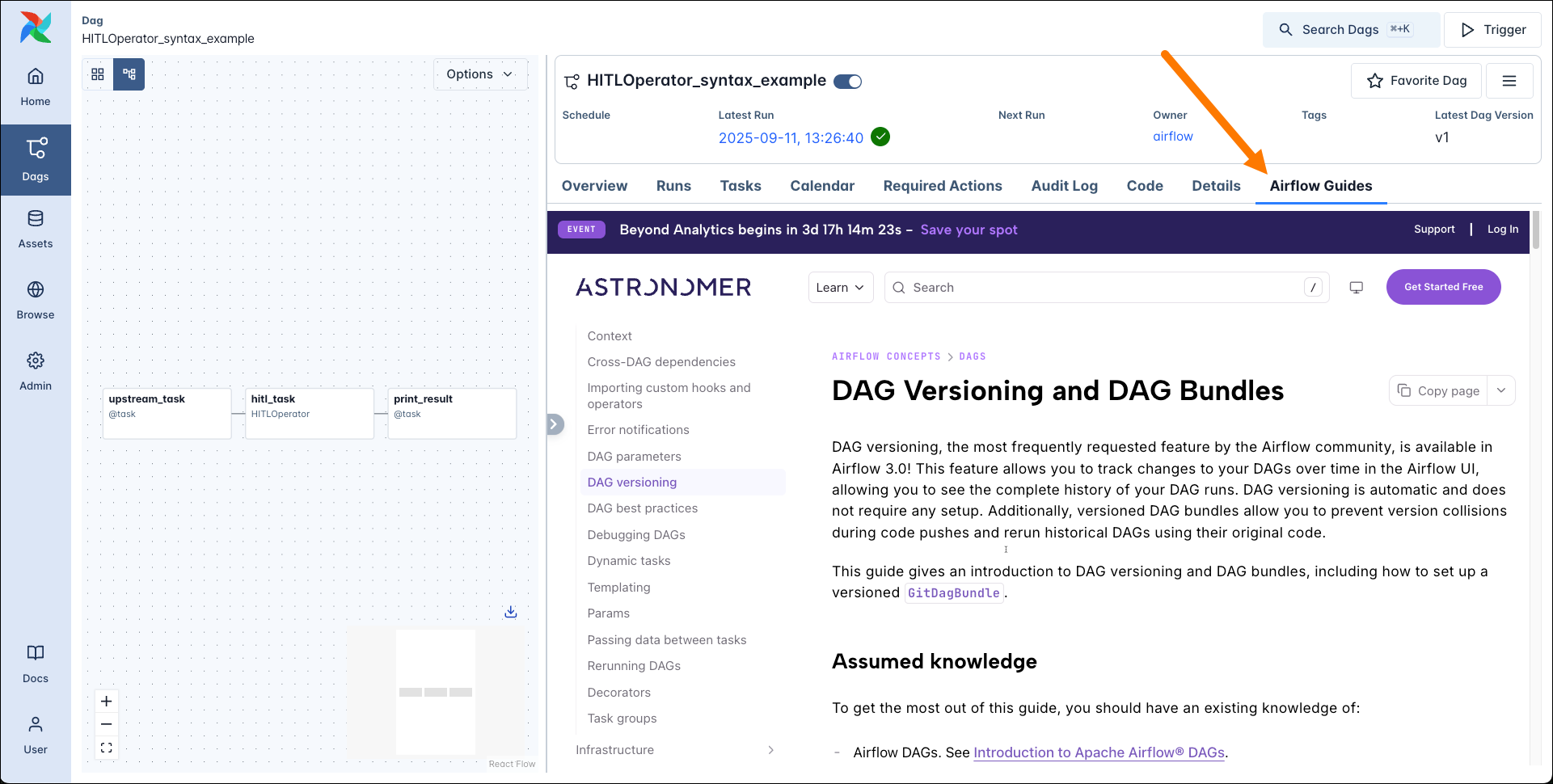Favorite the current Dag
The width and height of the screenshot is (1553, 784).
click(x=1416, y=81)
